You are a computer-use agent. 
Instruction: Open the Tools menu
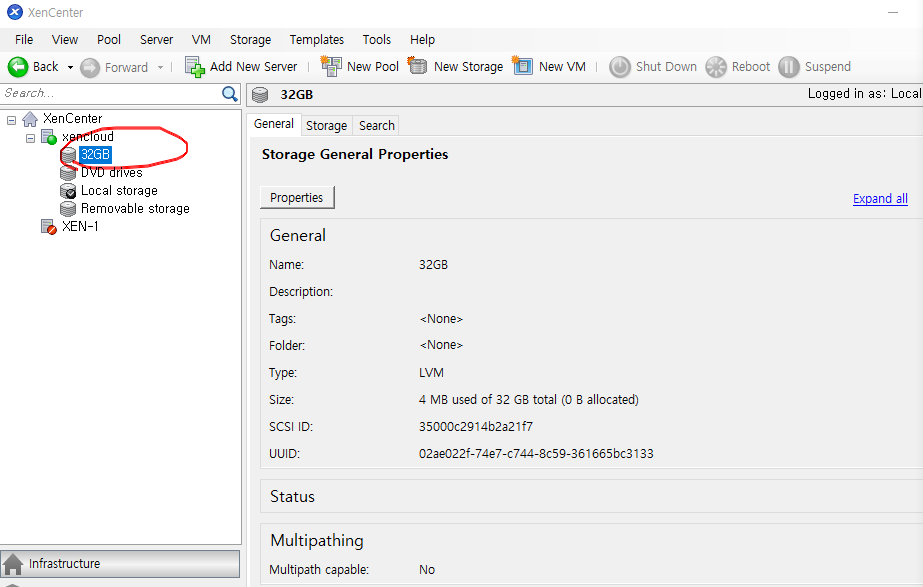[377, 39]
